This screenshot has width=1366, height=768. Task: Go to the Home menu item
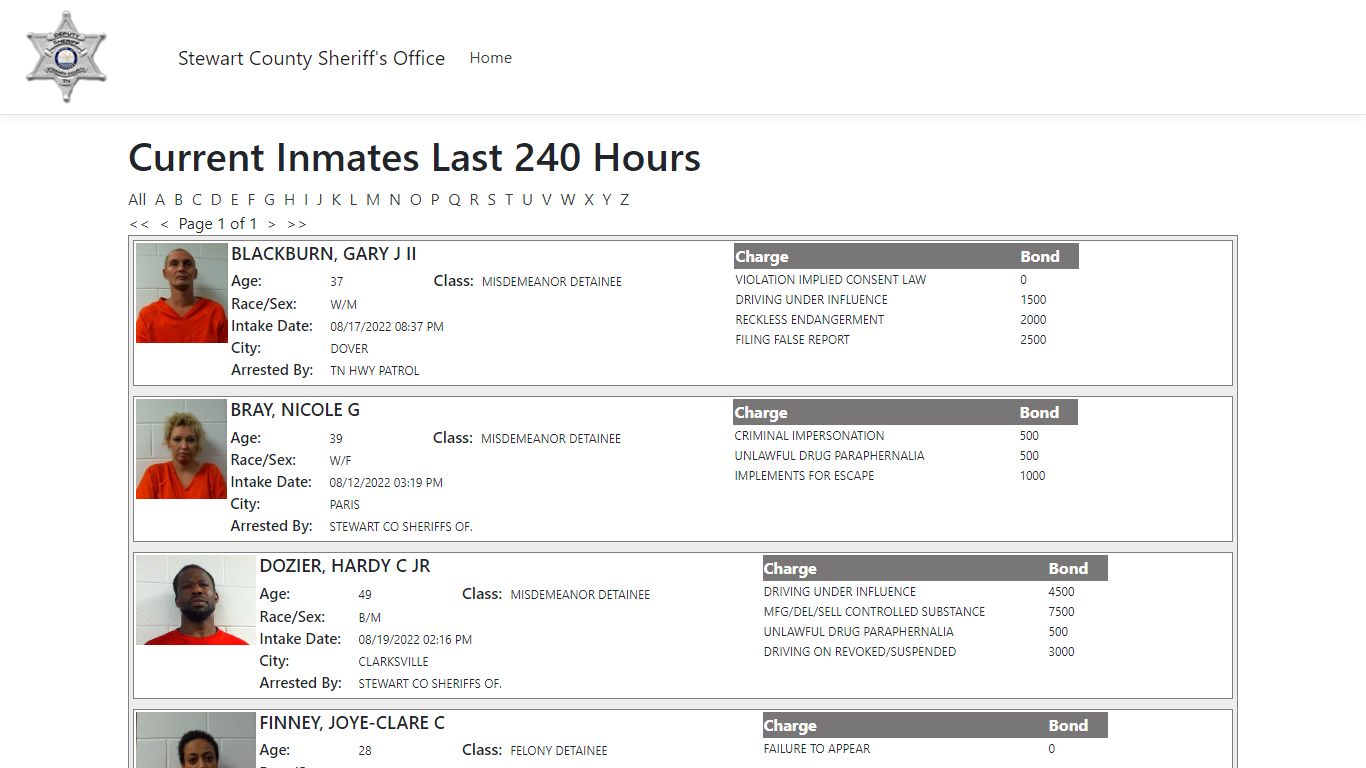pos(490,58)
